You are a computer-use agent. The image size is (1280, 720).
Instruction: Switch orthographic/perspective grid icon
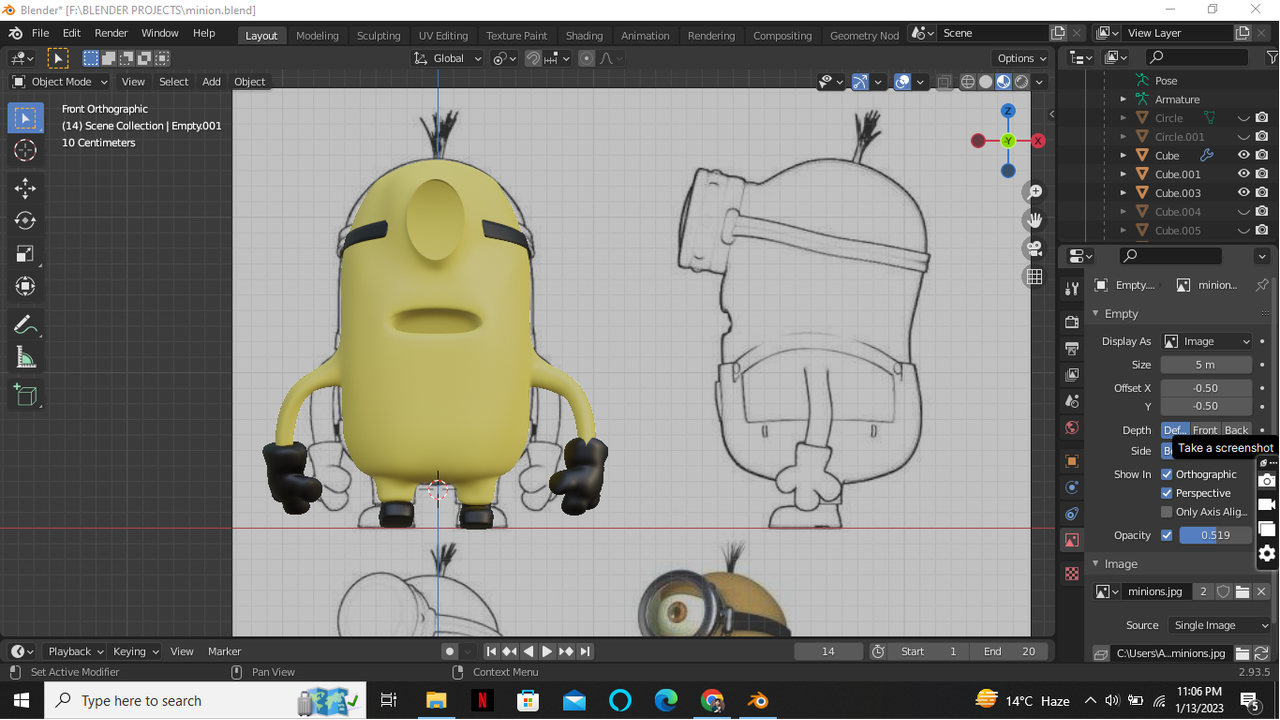click(x=1035, y=276)
